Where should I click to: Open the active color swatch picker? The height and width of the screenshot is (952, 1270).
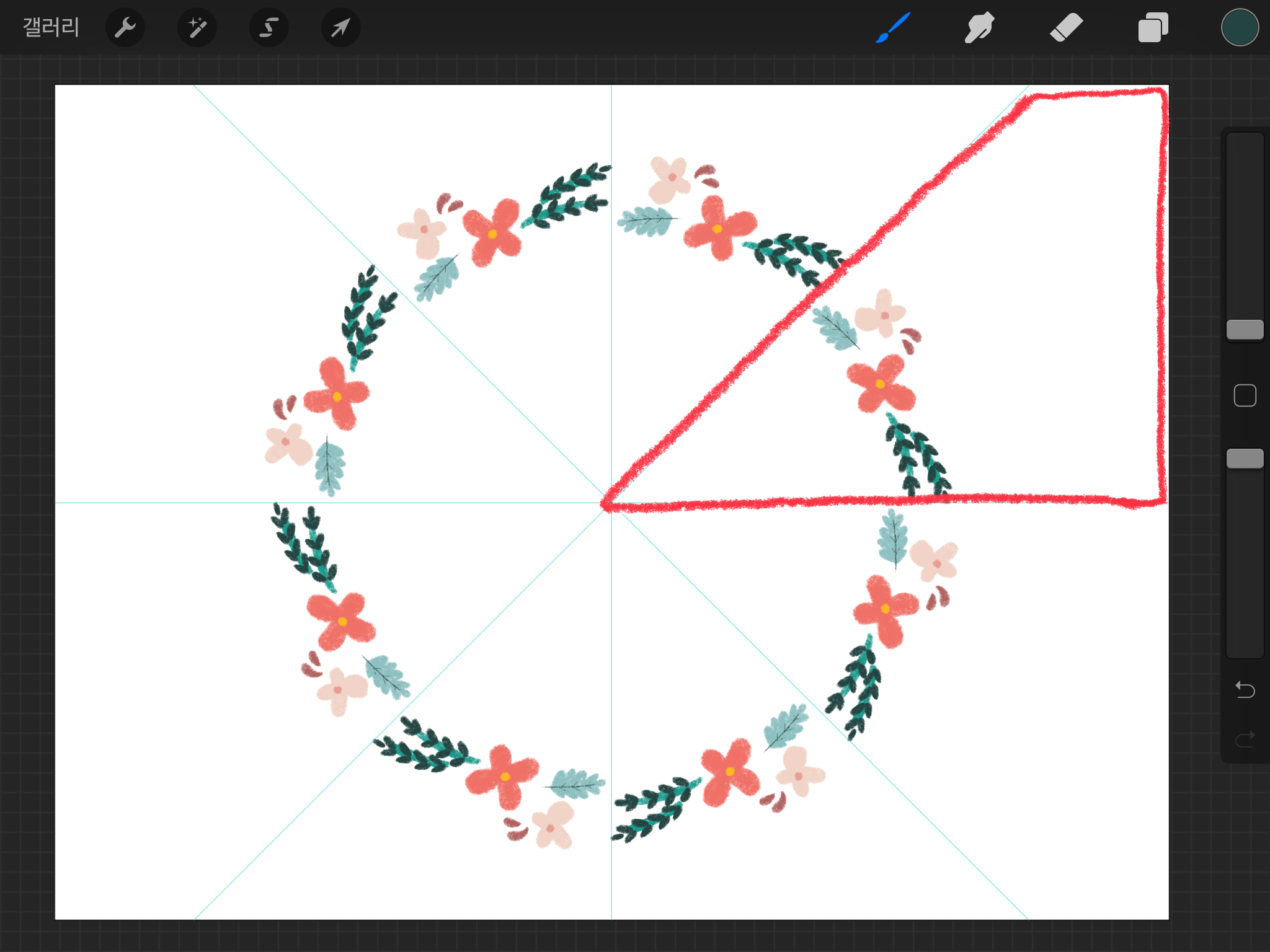click(x=1240, y=27)
